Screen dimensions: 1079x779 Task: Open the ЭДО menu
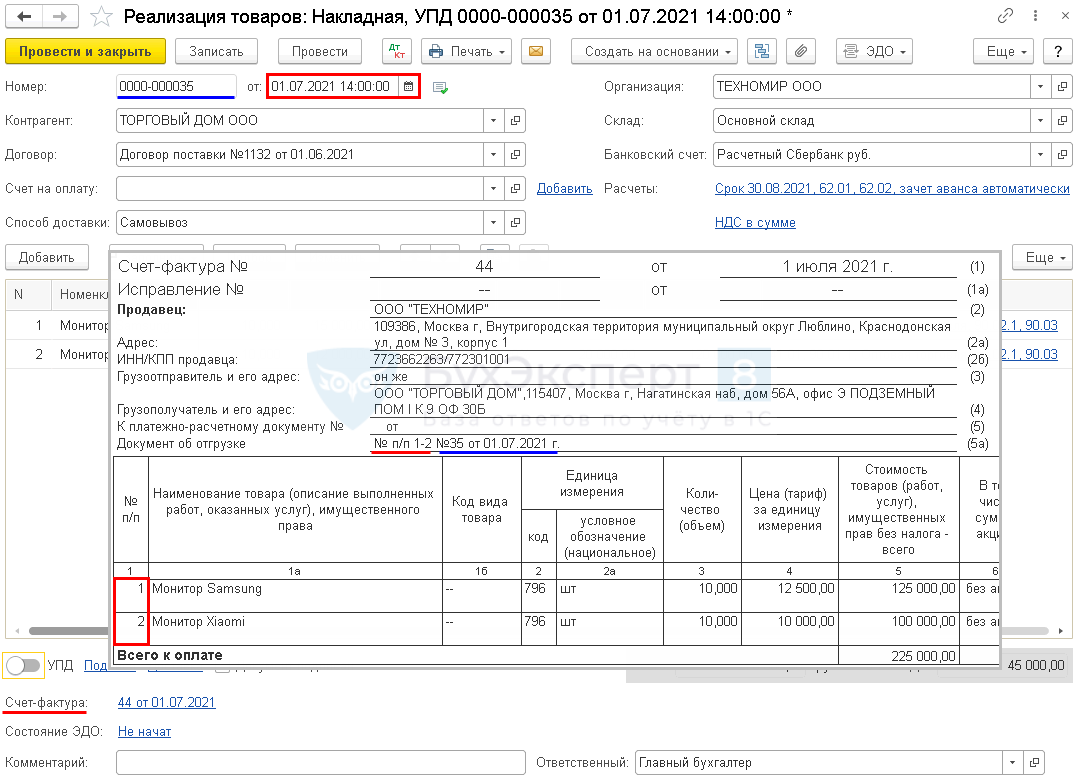pyautogui.click(x=874, y=52)
